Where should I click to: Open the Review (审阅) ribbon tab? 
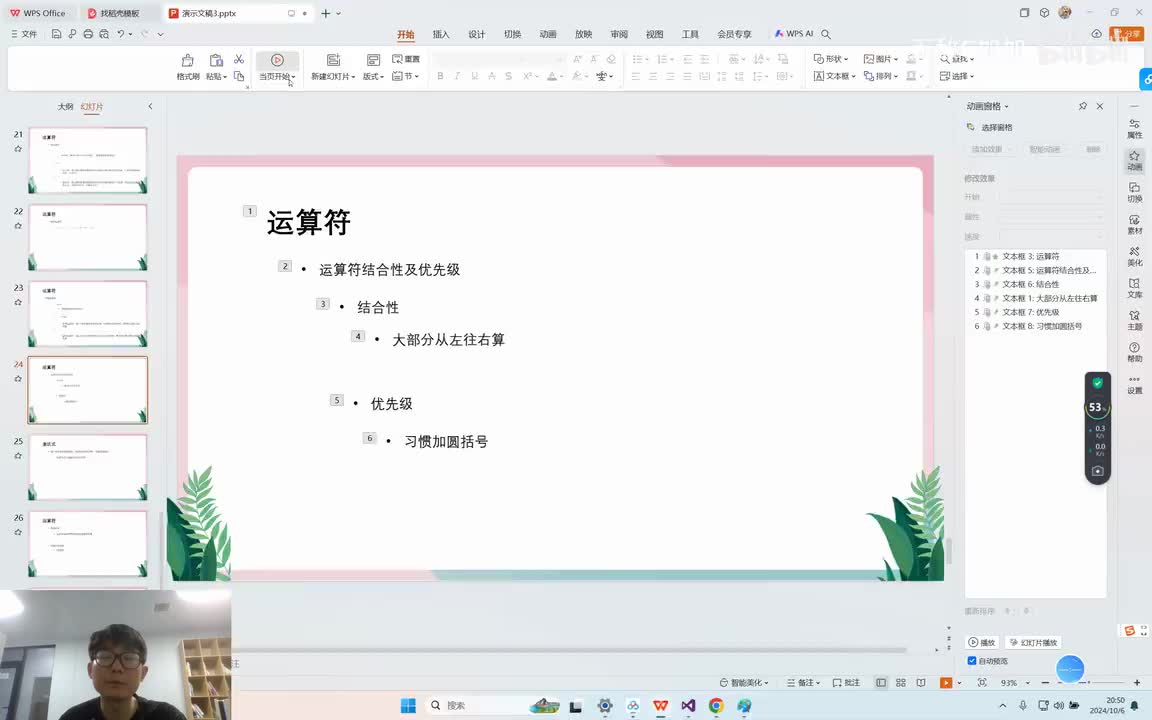(619, 34)
